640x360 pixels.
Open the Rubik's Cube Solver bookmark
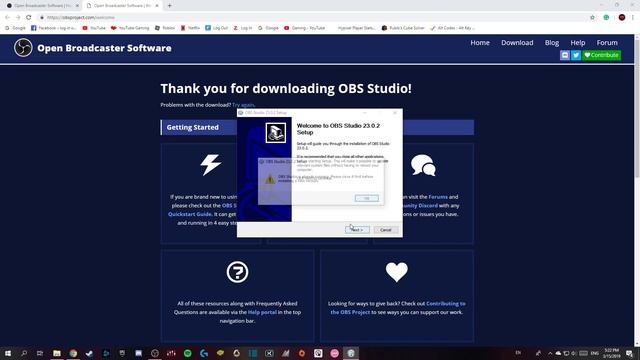403,28
